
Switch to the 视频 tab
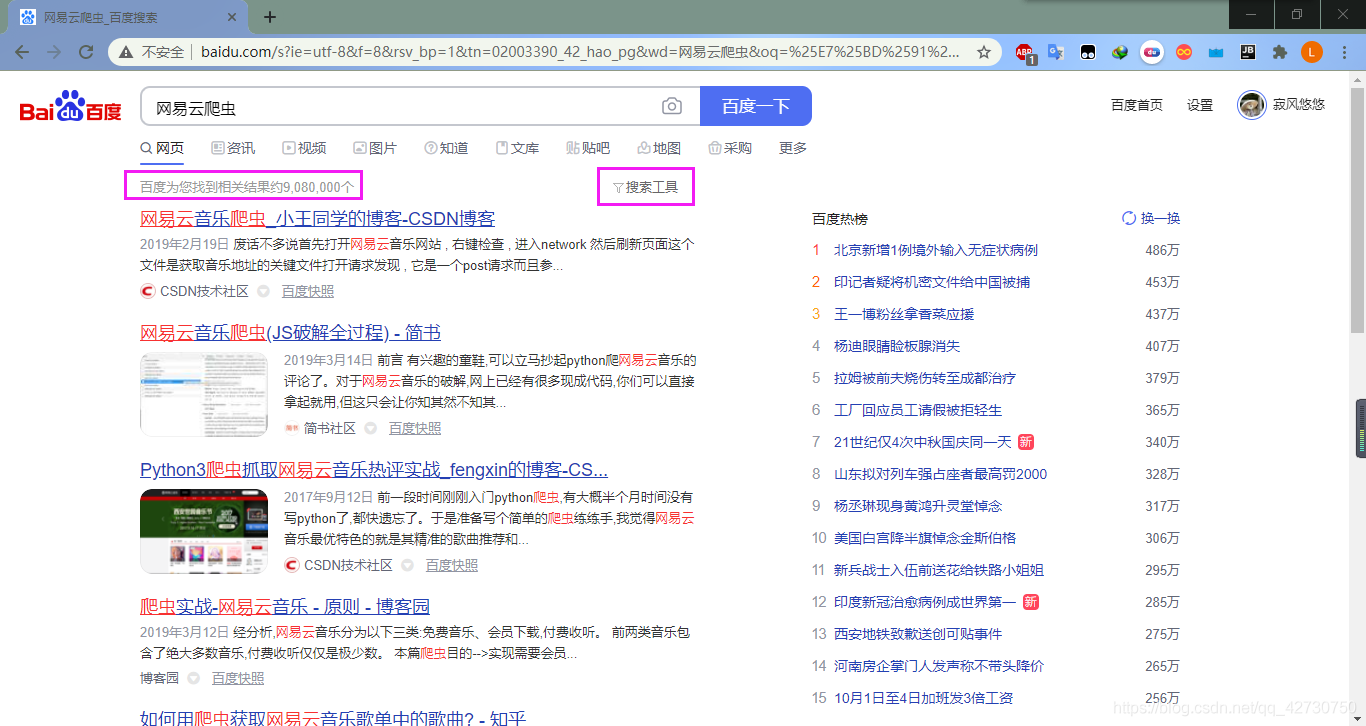click(x=304, y=148)
